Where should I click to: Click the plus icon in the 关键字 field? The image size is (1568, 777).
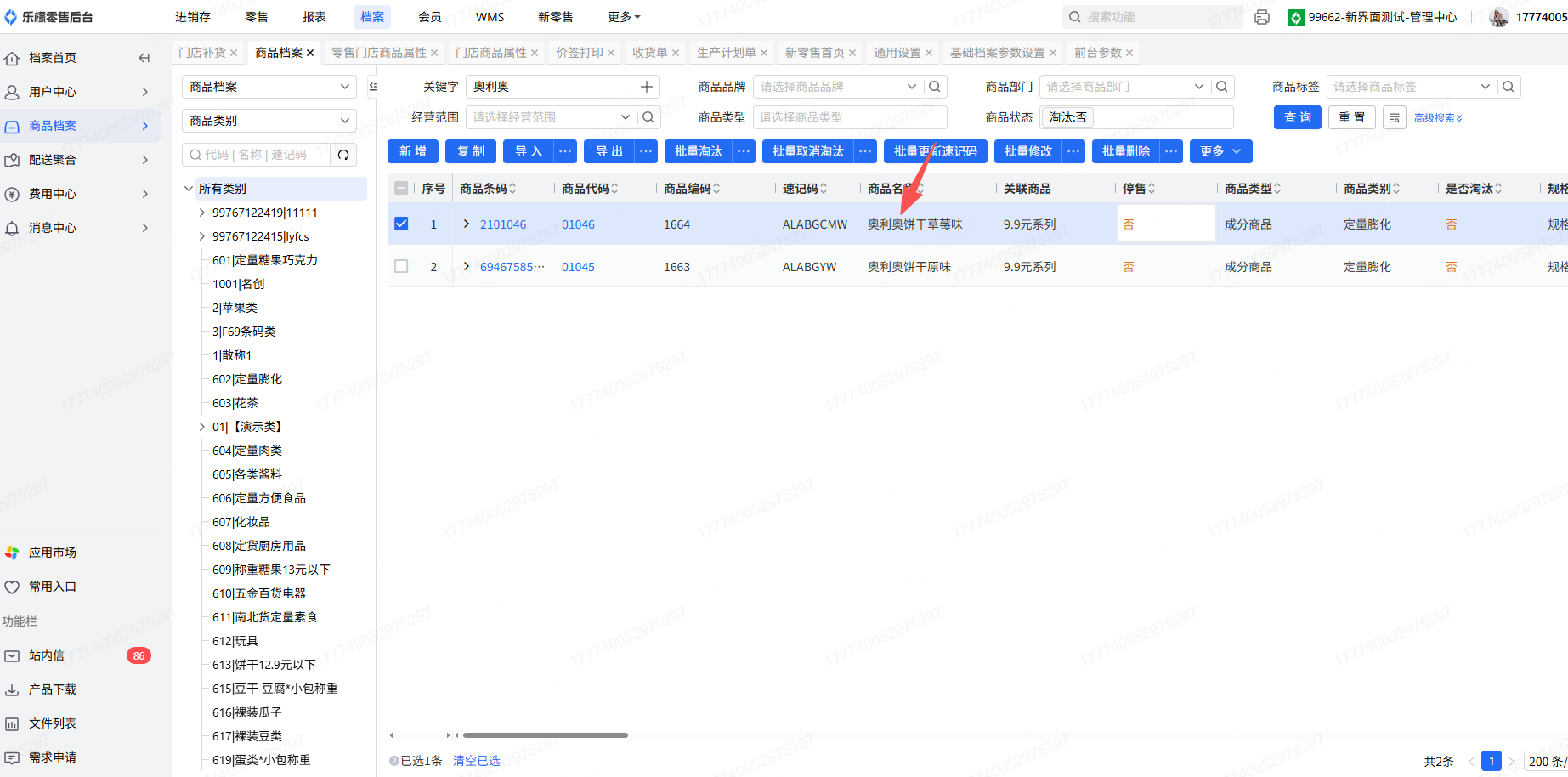tap(647, 87)
